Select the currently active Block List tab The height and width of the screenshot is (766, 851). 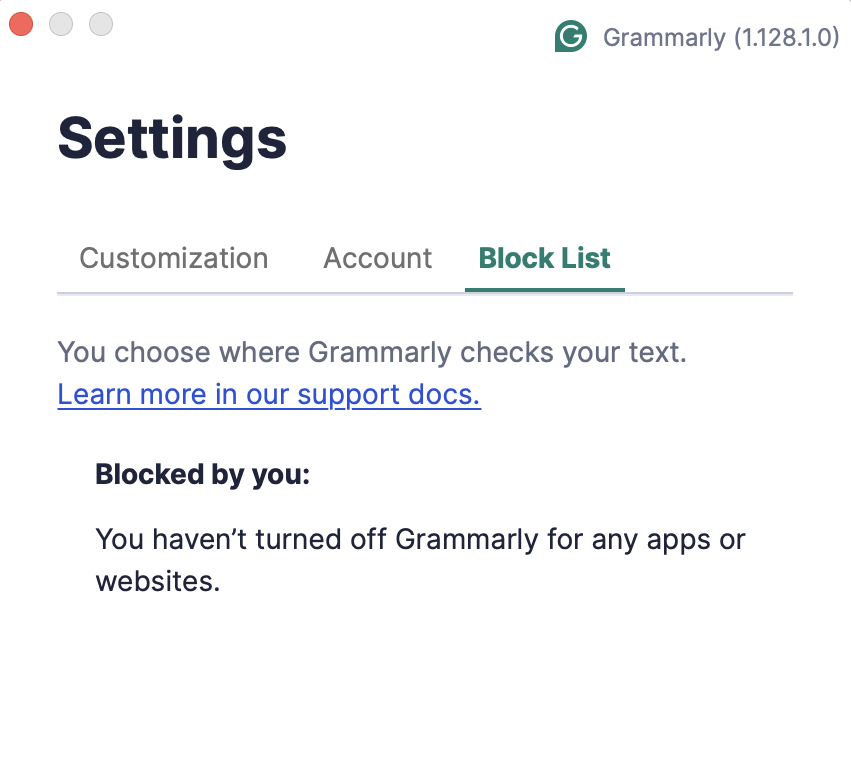coord(544,258)
